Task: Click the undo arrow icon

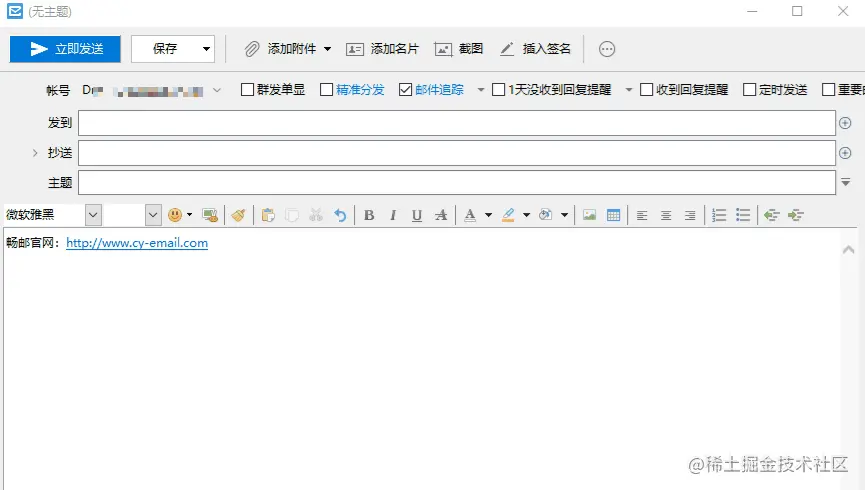Action: [340, 215]
